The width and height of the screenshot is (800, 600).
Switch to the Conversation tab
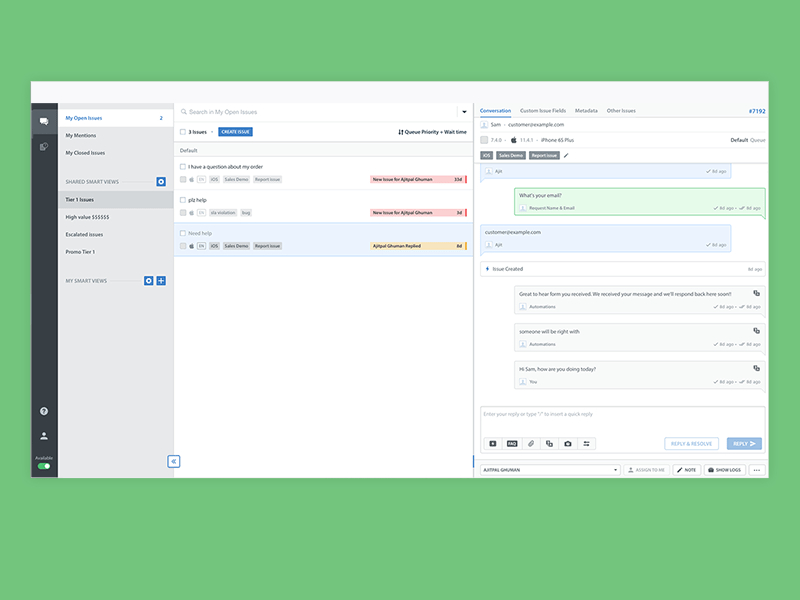(495, 110)
